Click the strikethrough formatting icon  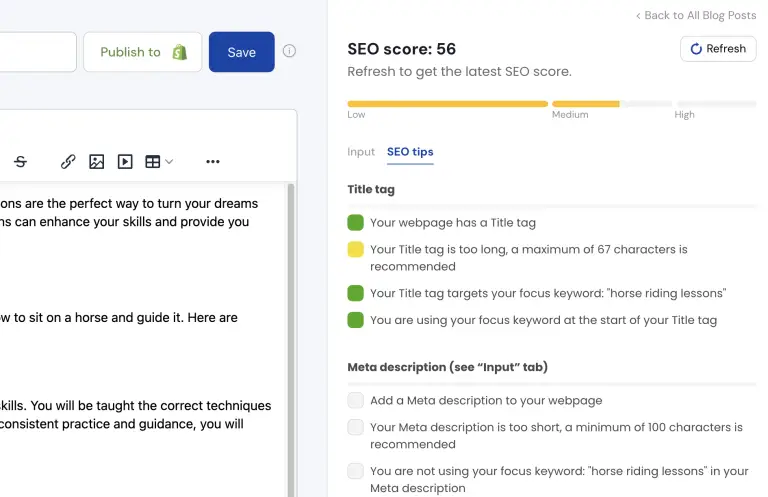(20, 162)
